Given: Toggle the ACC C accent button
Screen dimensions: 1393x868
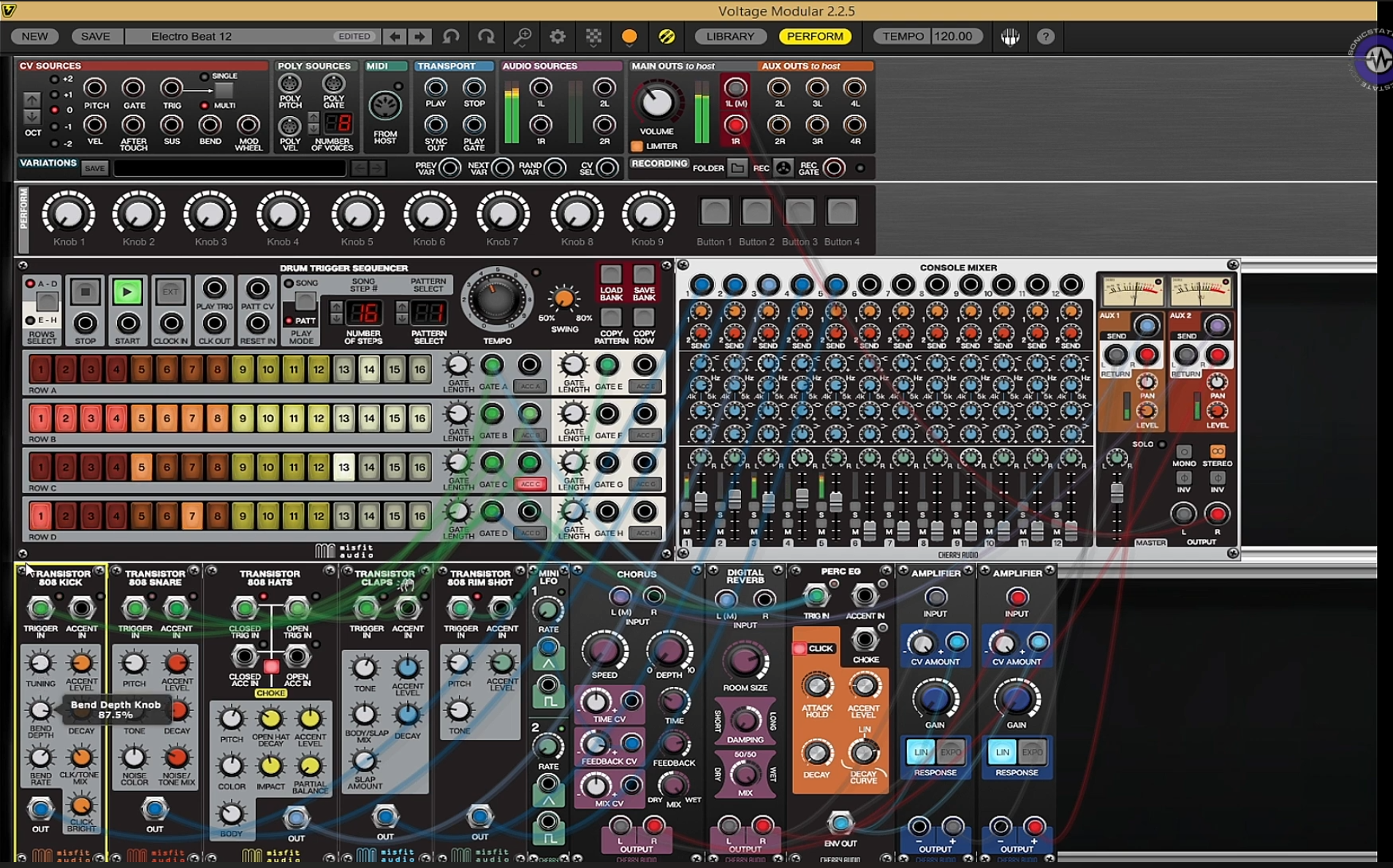Looking at the screenshot, I should point(530,484).
